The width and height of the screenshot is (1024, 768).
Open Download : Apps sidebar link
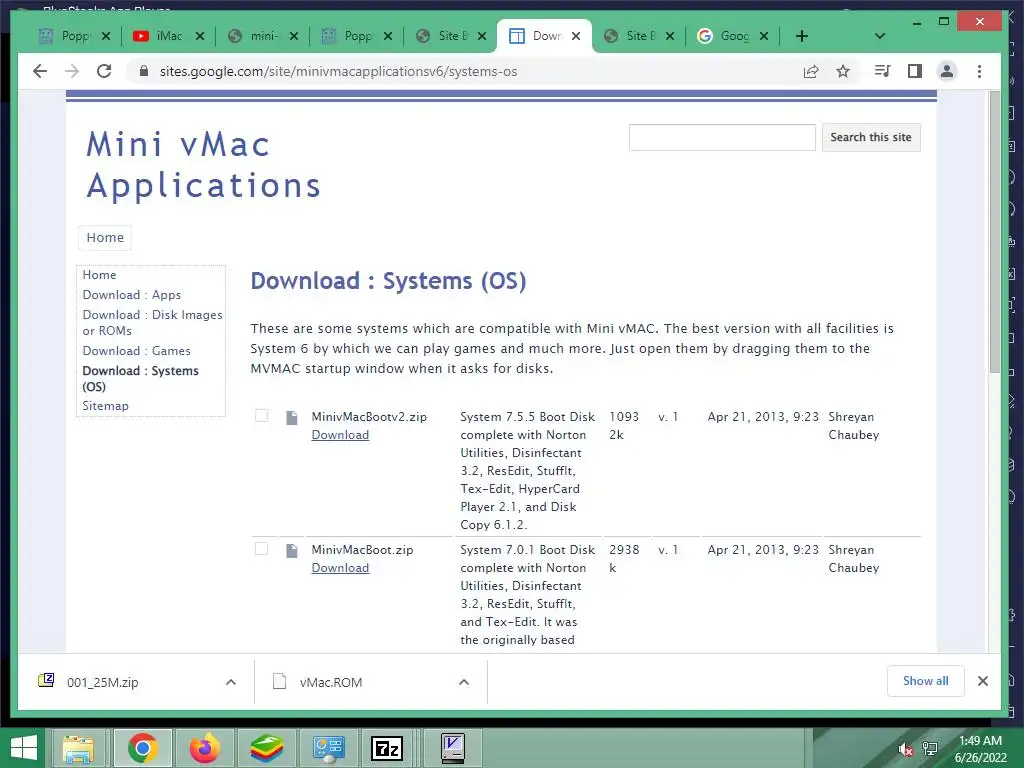(x=131, y=295)
